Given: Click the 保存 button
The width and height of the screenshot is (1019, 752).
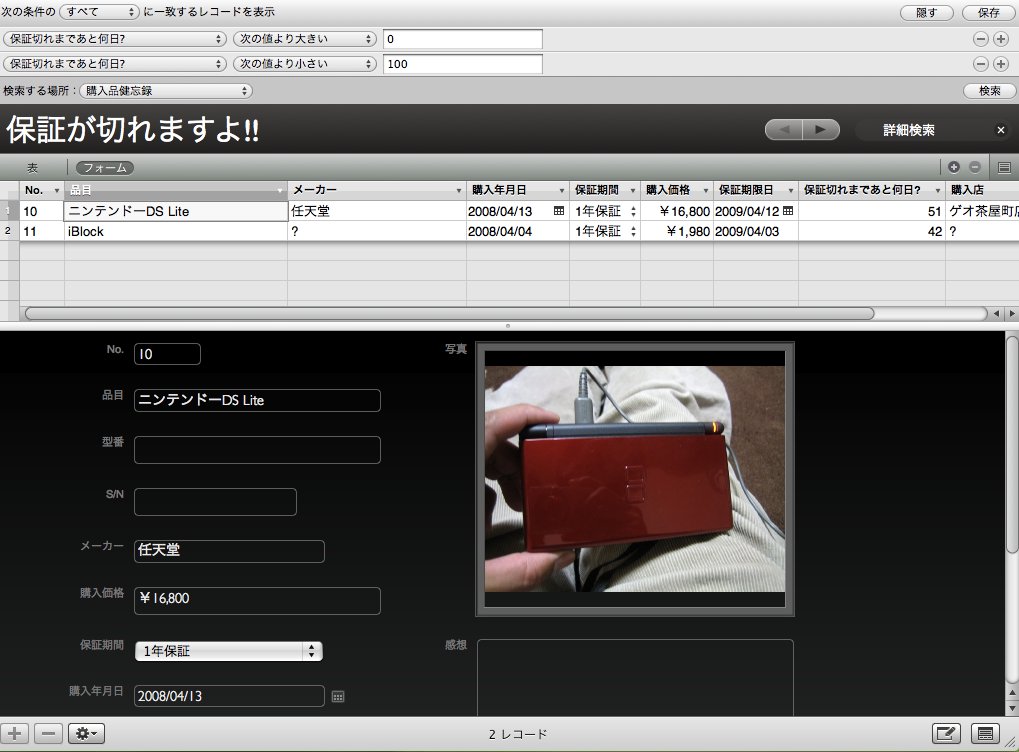Looking at the screenshot, I should pos(989,12).
